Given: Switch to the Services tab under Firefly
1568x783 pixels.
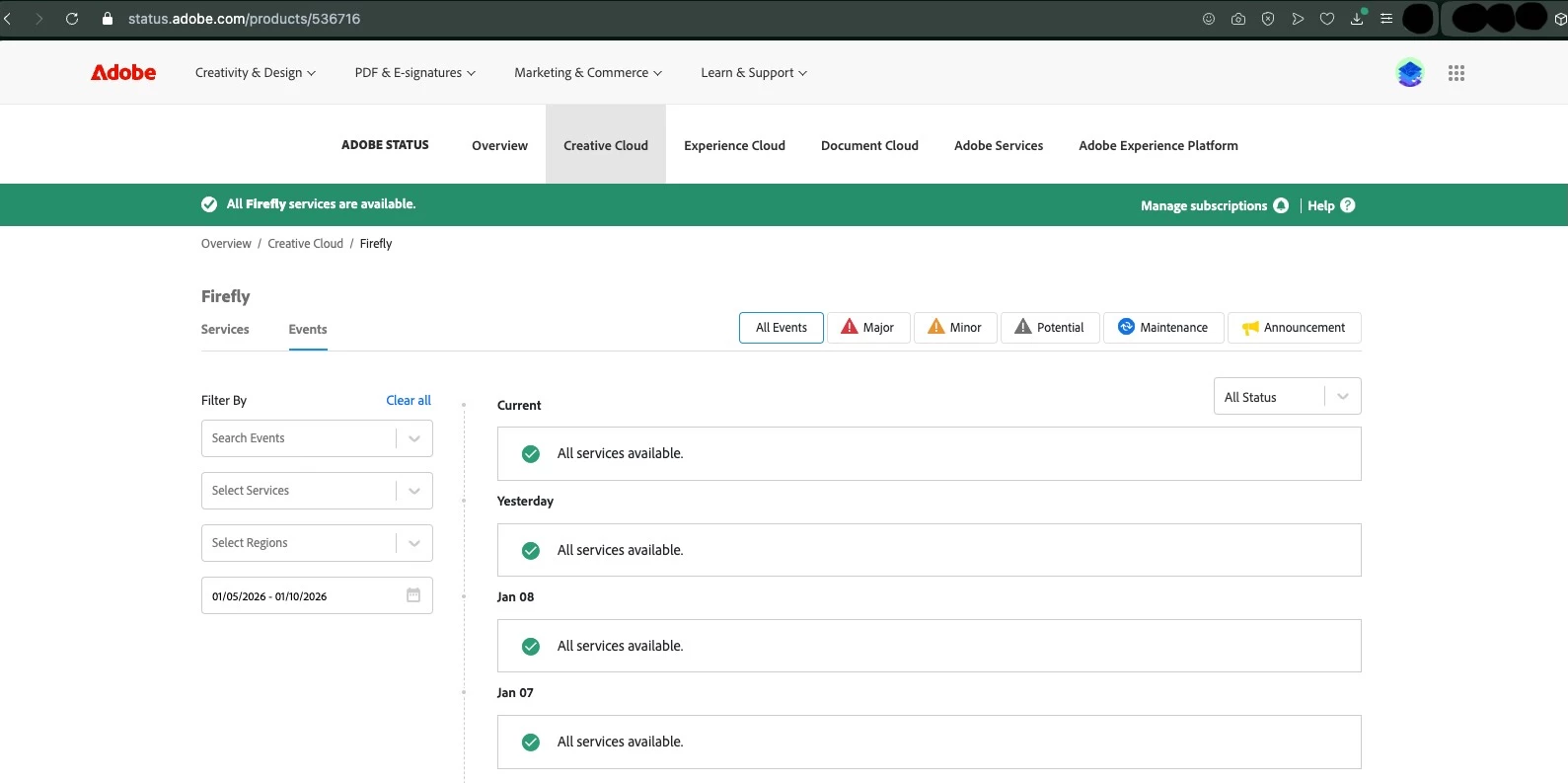Looking at the screenshot, I should [x=225, y=330].
